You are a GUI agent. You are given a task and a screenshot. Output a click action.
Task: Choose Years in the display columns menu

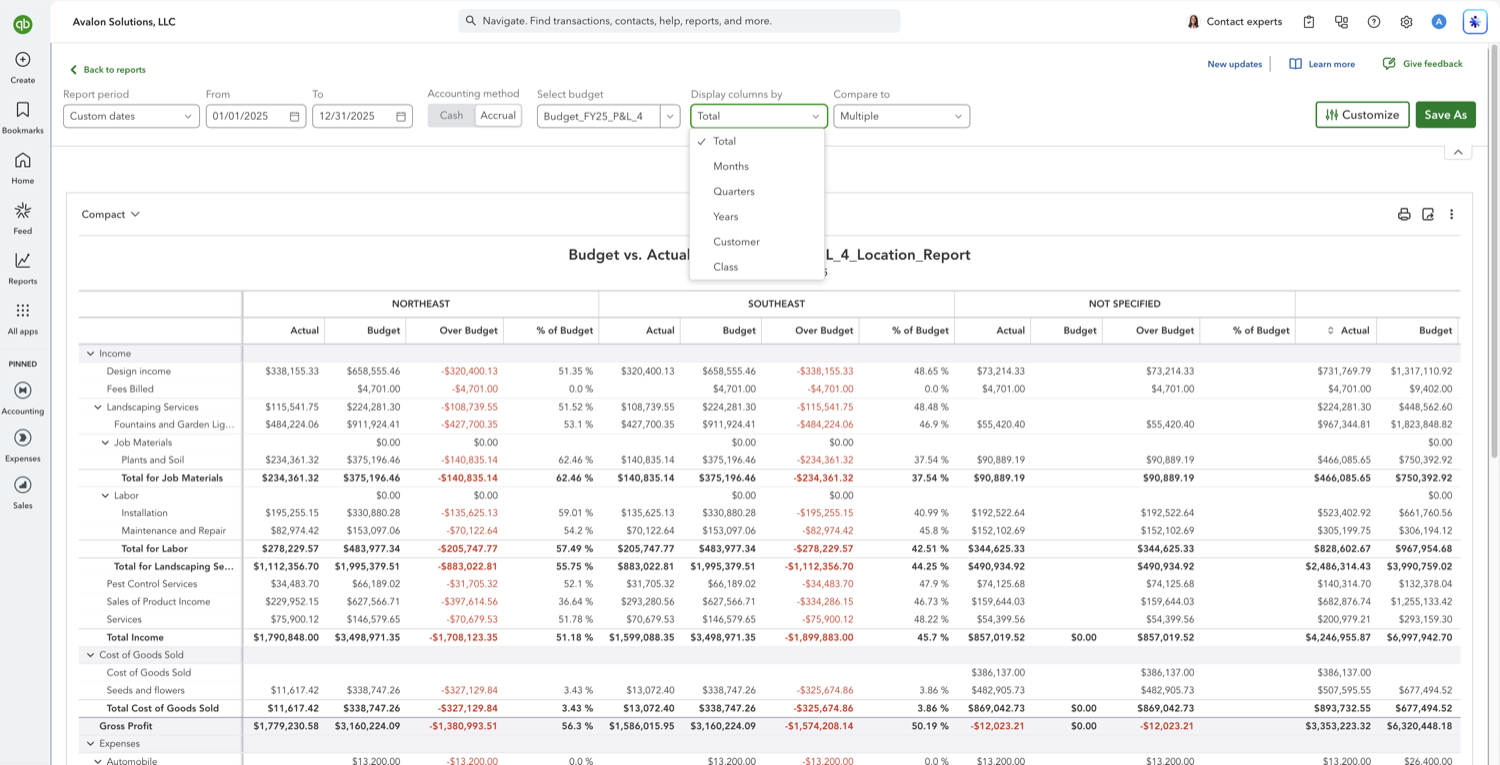click(x=757, y=216)
